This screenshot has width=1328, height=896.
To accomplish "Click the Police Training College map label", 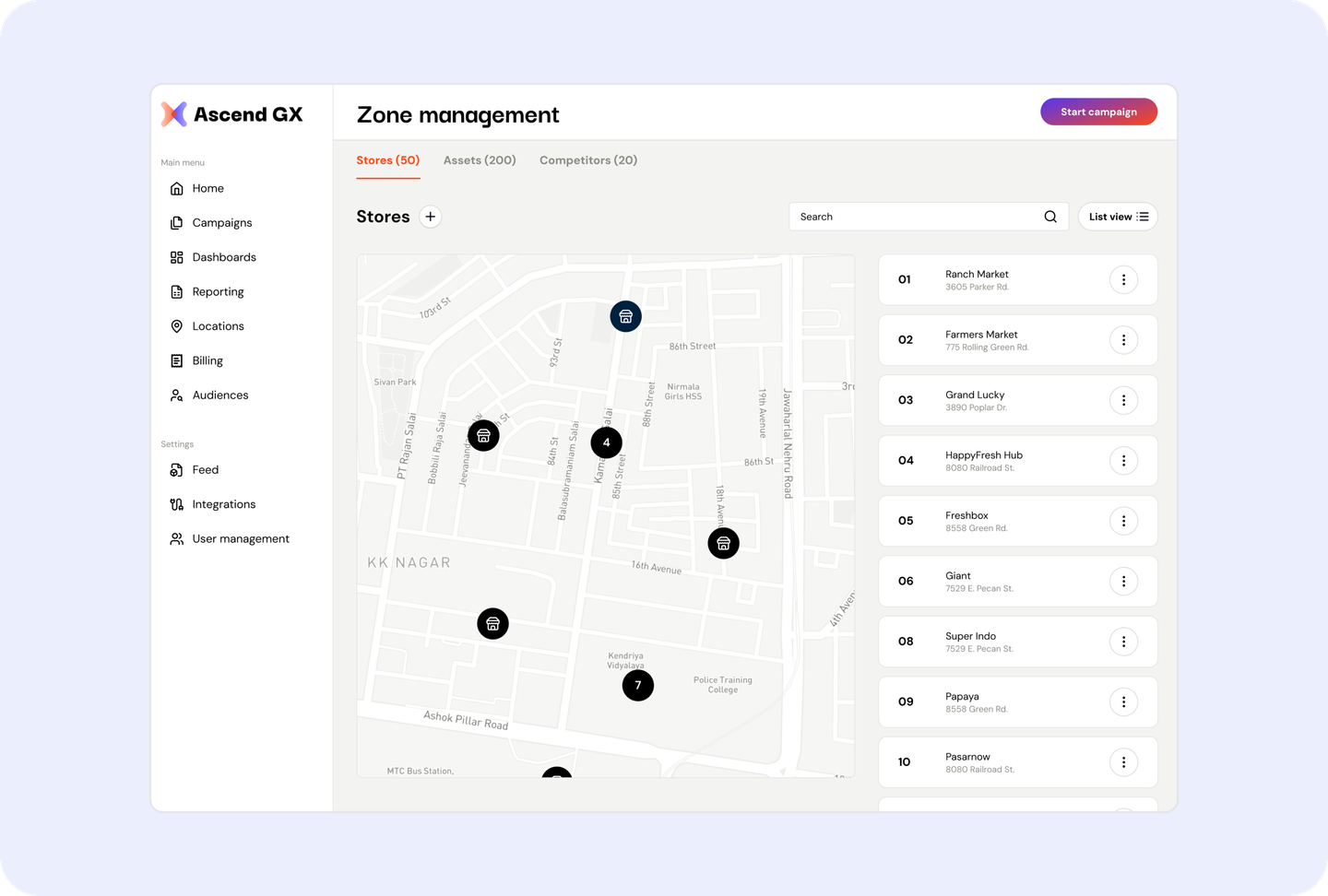I will tap(723, 685).
